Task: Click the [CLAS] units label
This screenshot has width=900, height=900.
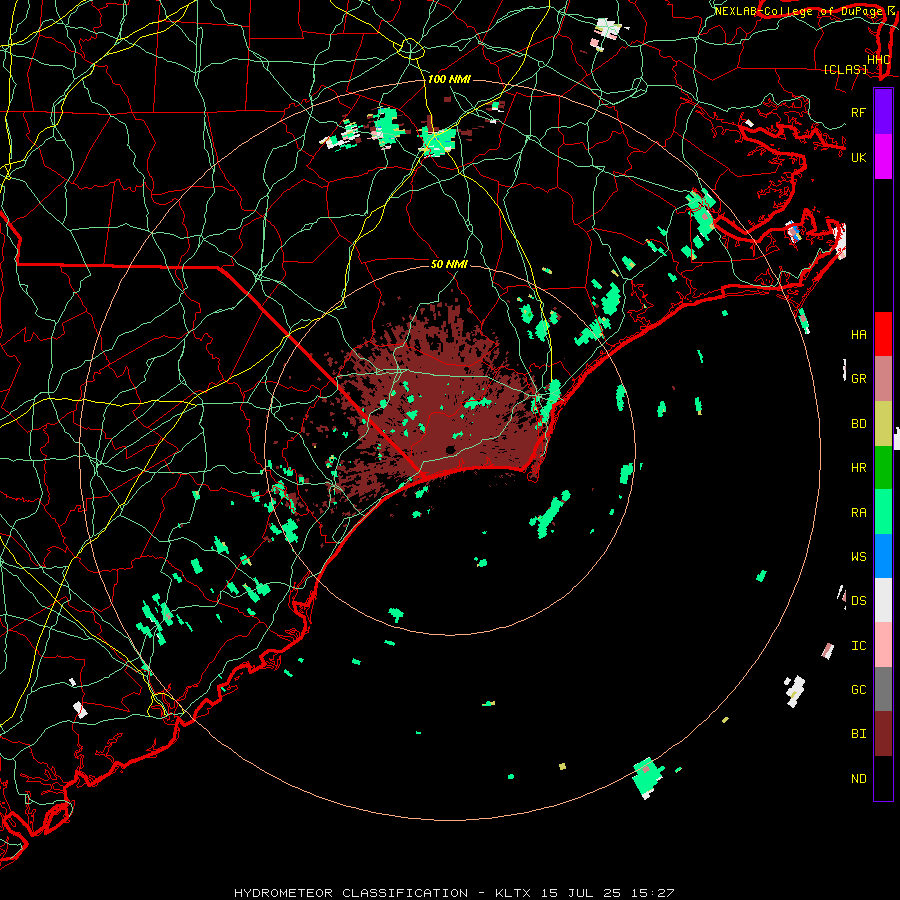Action: point(845,69)
